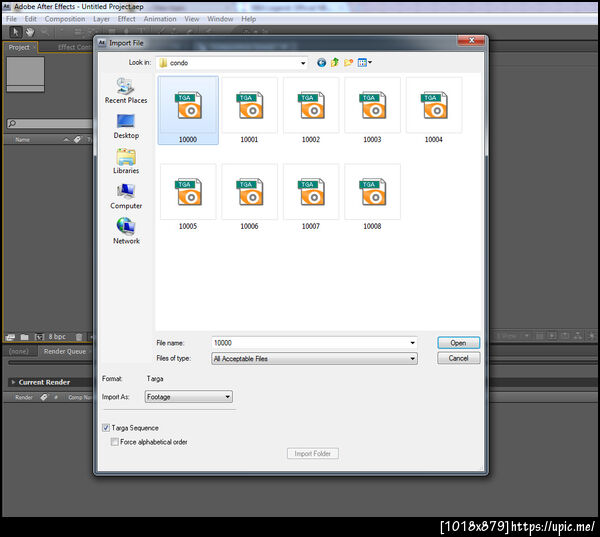
Task: Open the Layer menu
Action: 101,19
